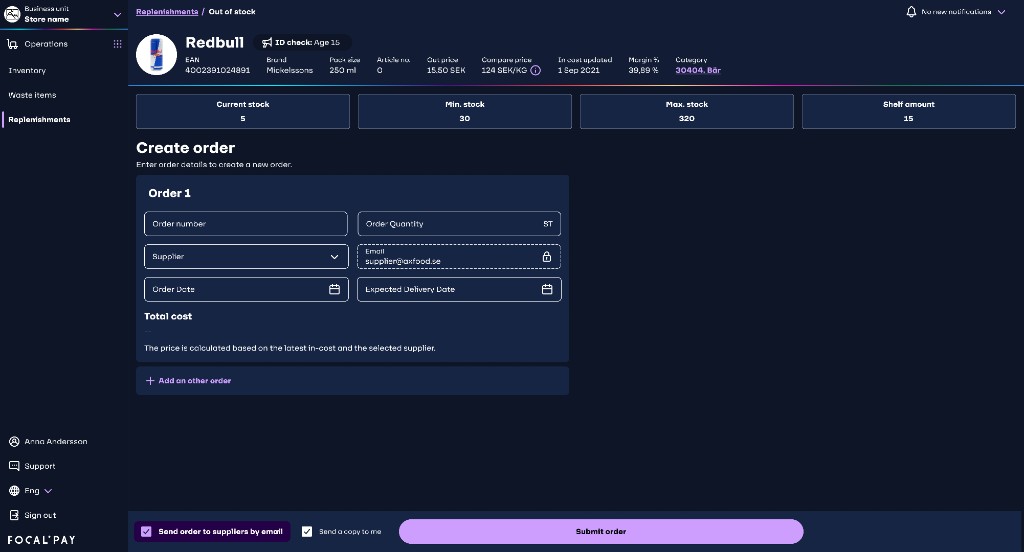1024x552 pixels.
Task: Open the Supplier dropdown
Action: (246, 257)
